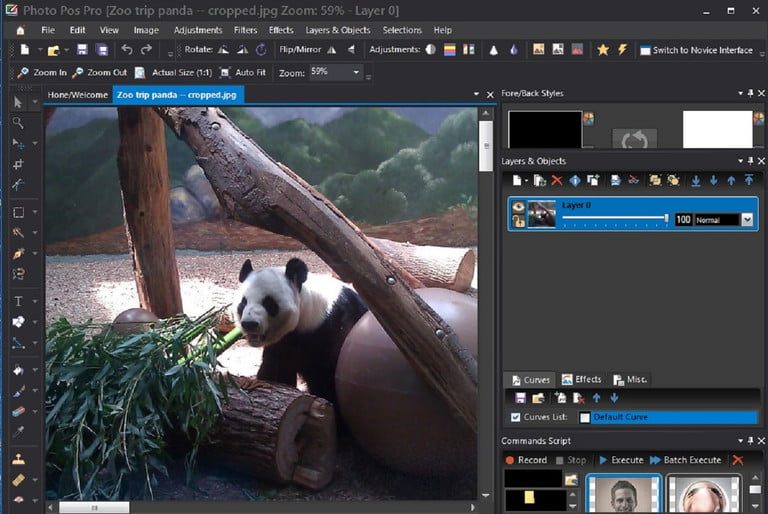This screenshot has height=514, width=768.
Task: Move layer to top with arrow icon
Action: [x=748, y=181]
